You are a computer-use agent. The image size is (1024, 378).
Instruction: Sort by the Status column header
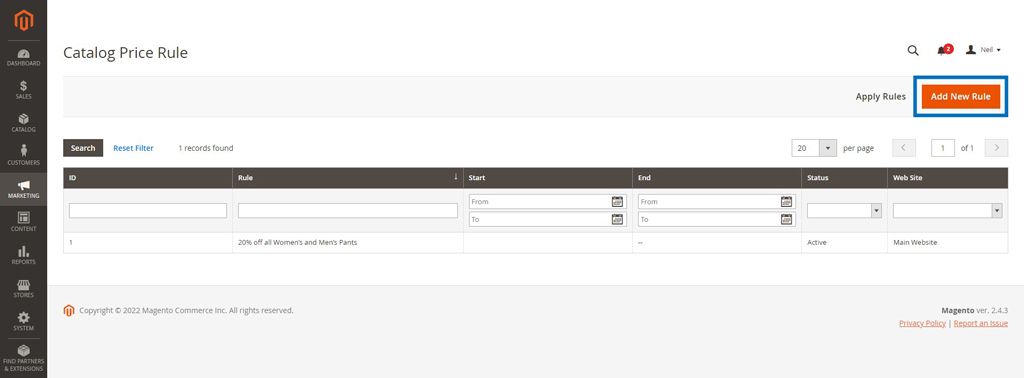point(844,178)
